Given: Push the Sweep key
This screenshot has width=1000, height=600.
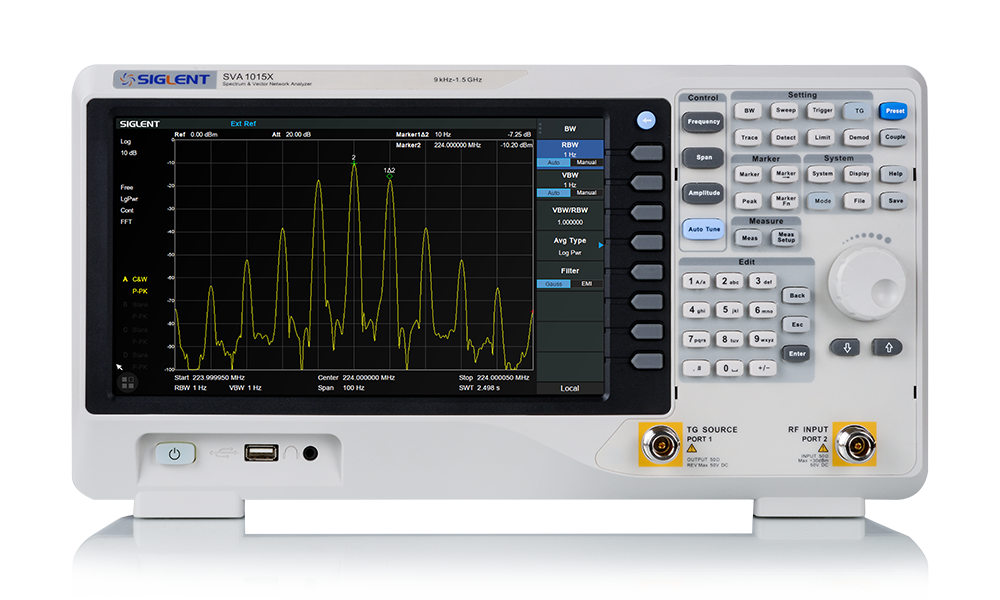Looking at the screenshot, I should point(786,111).
